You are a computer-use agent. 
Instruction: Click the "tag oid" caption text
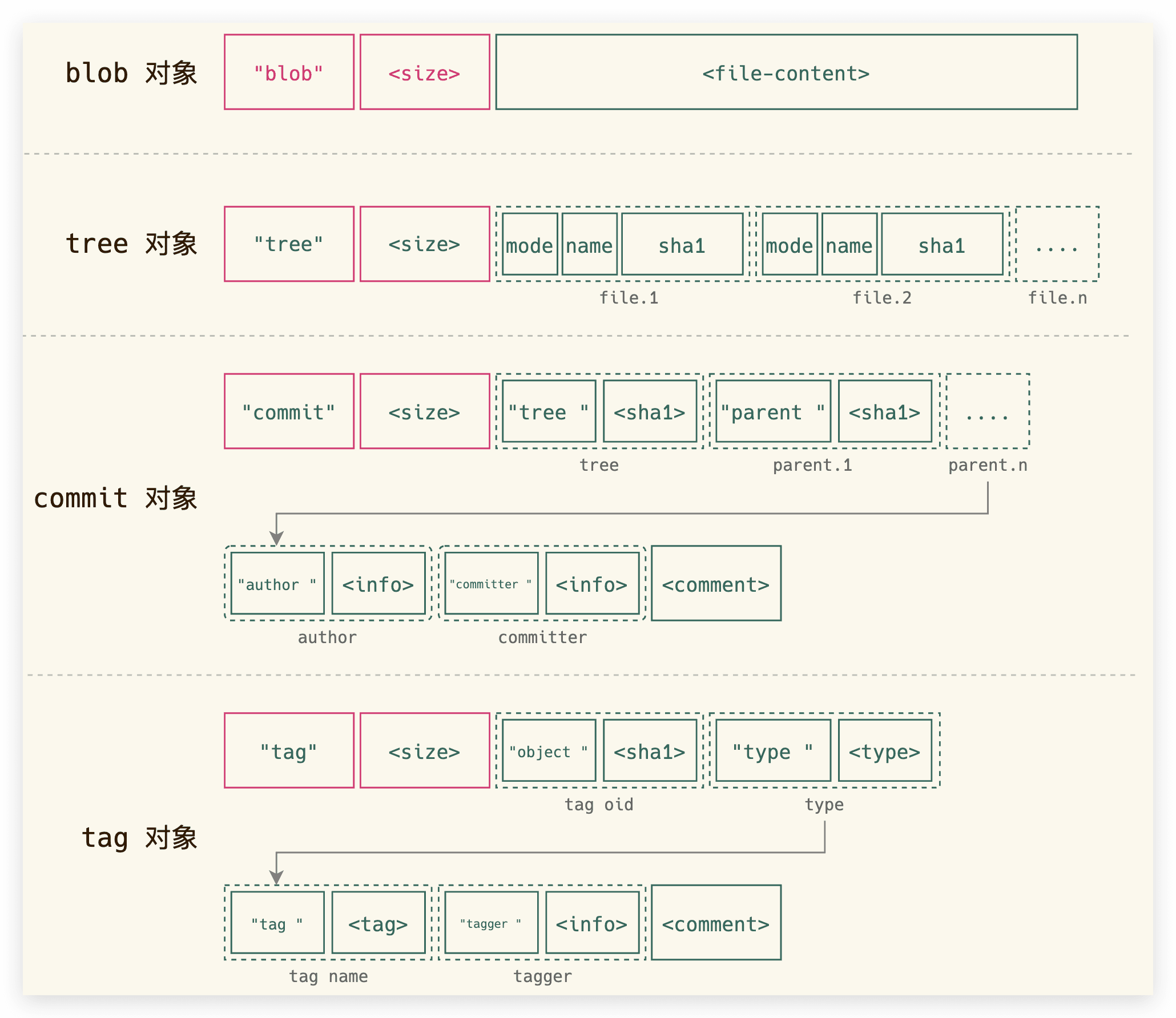(x=599, y=805)
